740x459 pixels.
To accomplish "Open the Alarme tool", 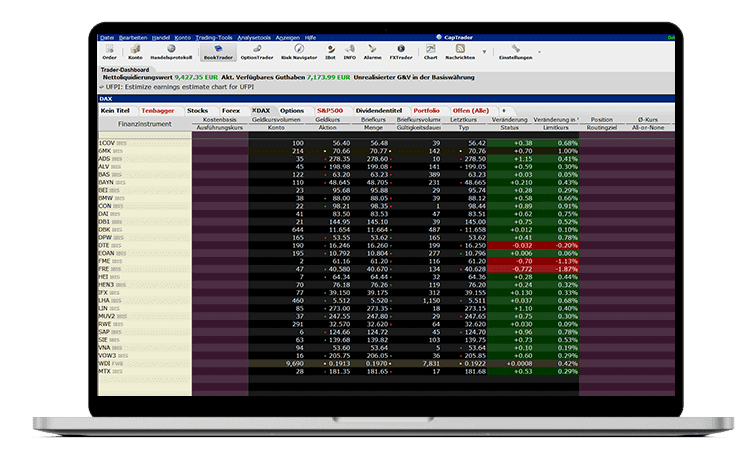I will [372, 52].
